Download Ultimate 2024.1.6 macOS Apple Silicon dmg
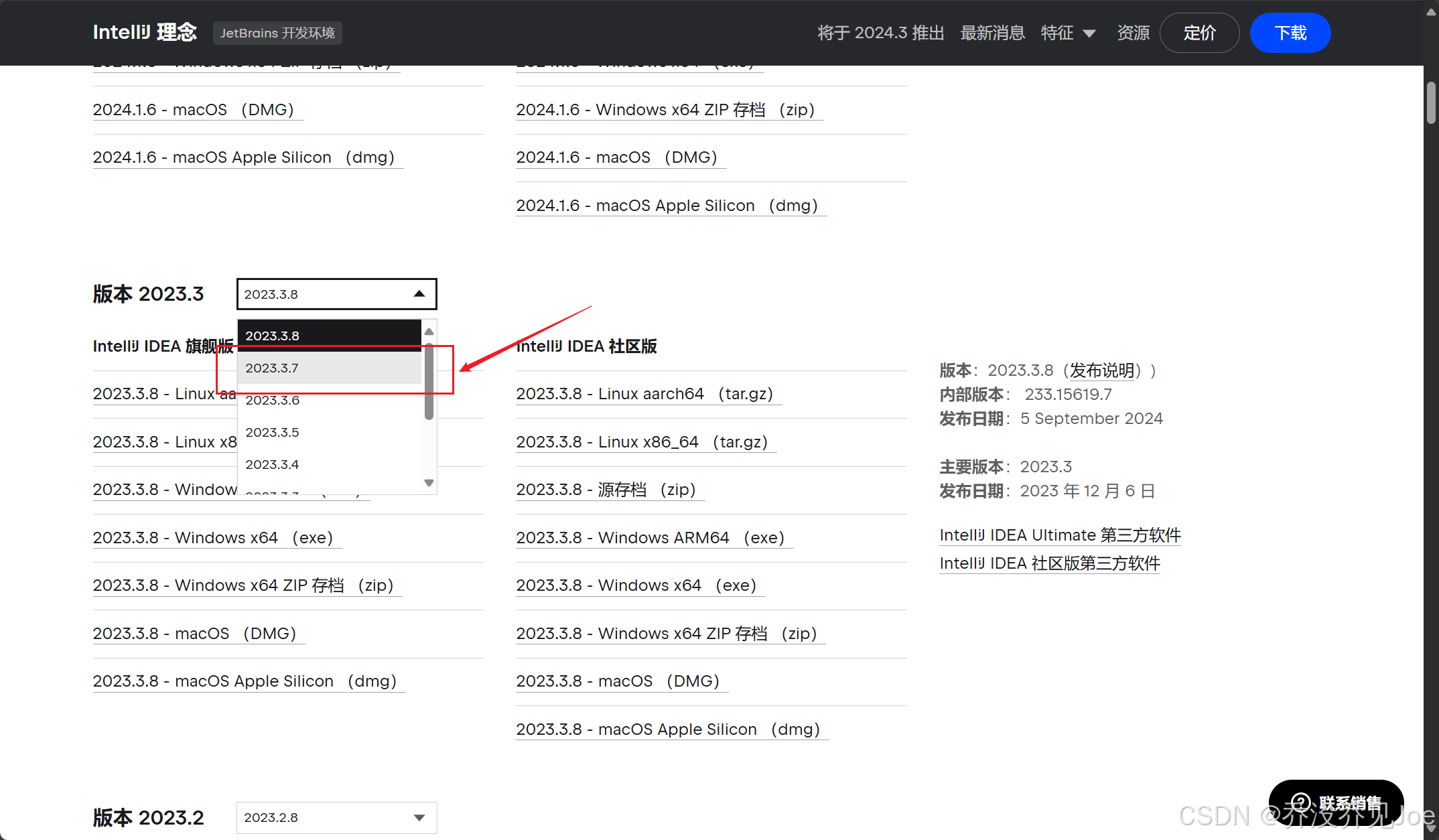1439x840 pixels. pos(248,157)
